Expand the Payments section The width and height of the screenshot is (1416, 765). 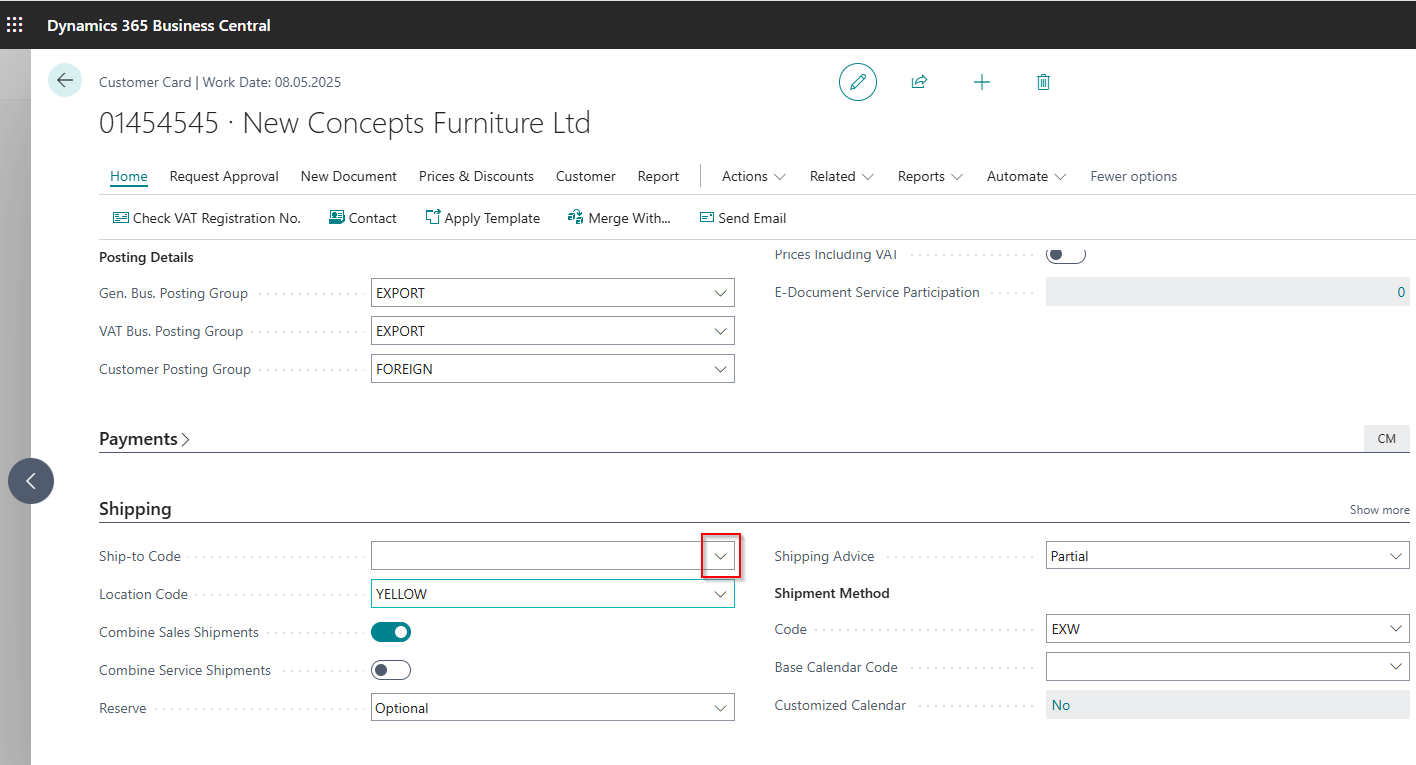144,439
